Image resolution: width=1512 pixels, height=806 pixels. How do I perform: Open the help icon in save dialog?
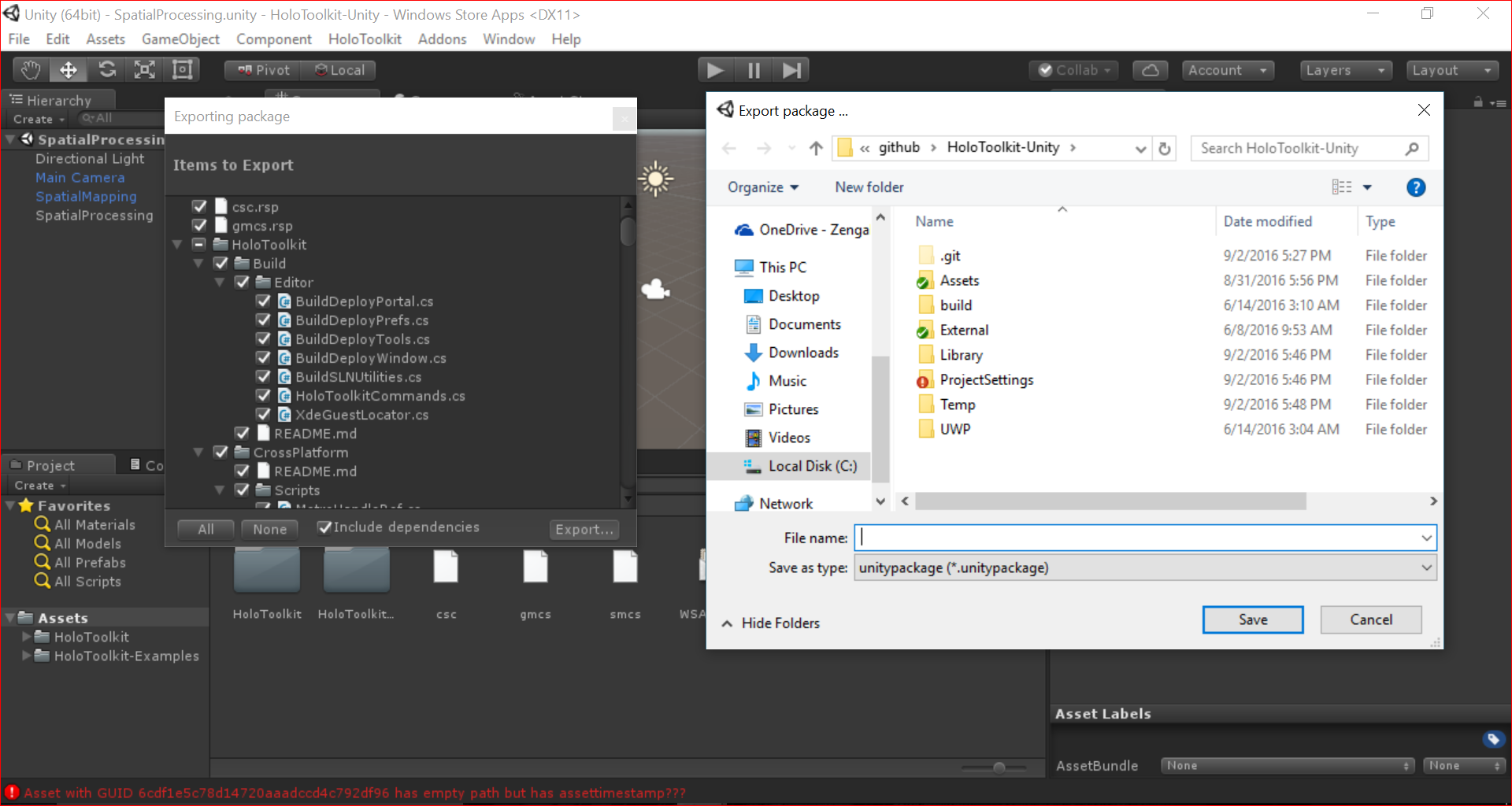pyautogui.click(x=1415, y=187)
